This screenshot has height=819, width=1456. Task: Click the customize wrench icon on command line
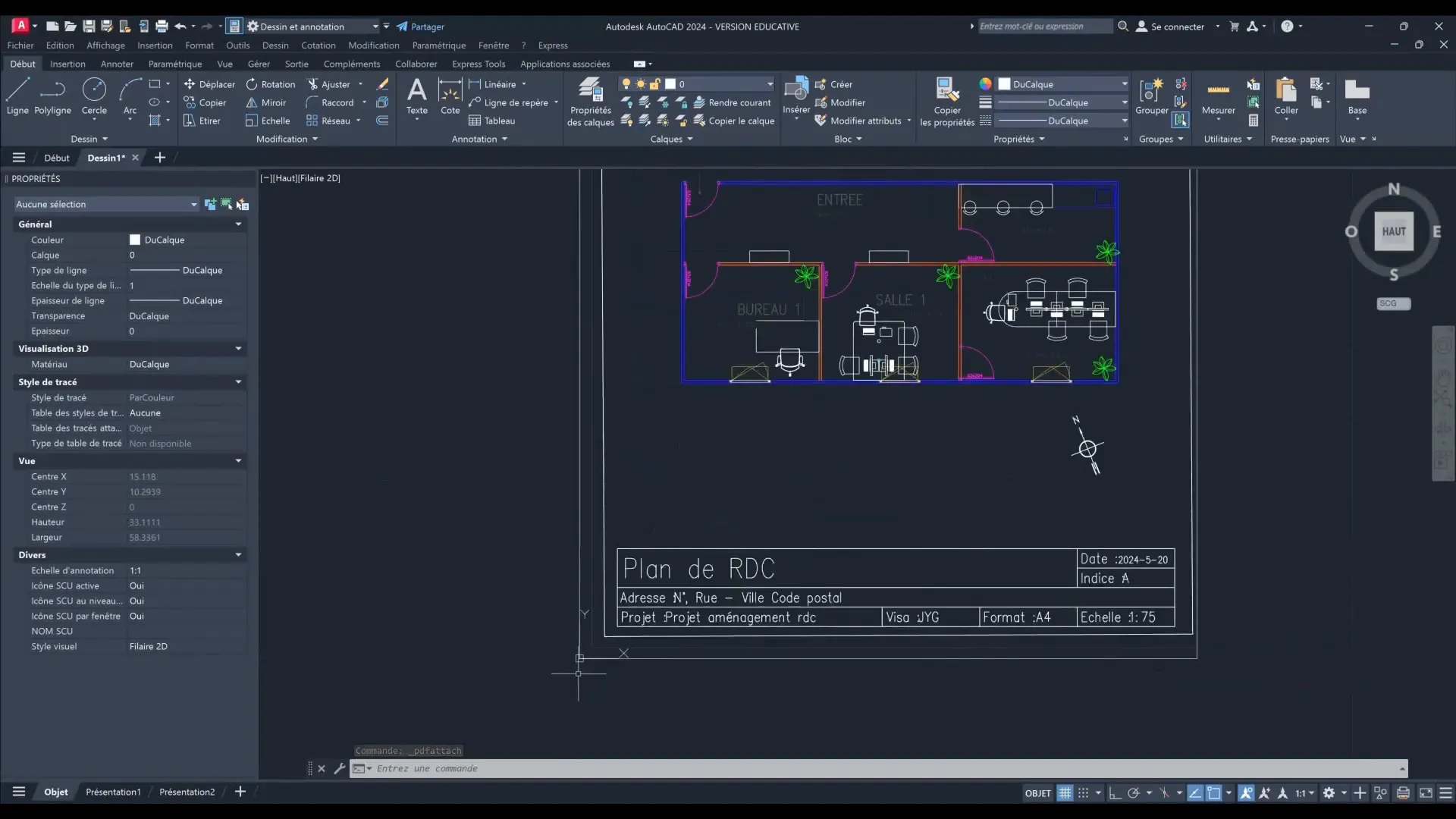[339, 768]
